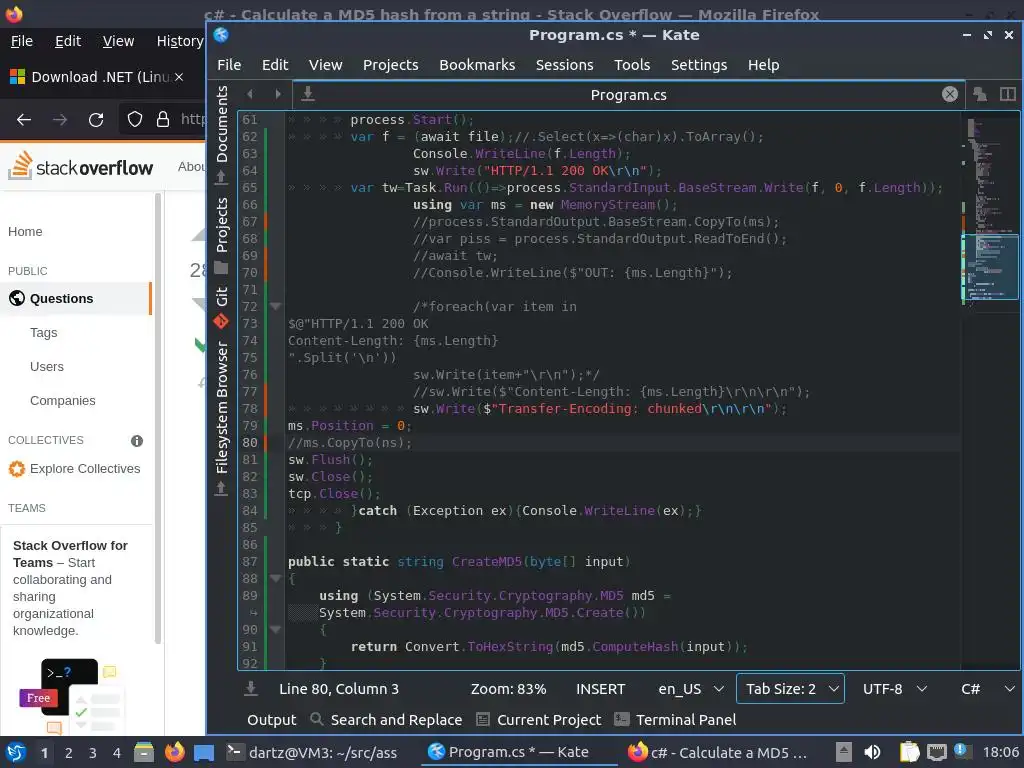Image resolution: width=1024 pixels, height=768 pixels.
Task: Open the Edit menu in Kate
Action: (x=275, y=65)
